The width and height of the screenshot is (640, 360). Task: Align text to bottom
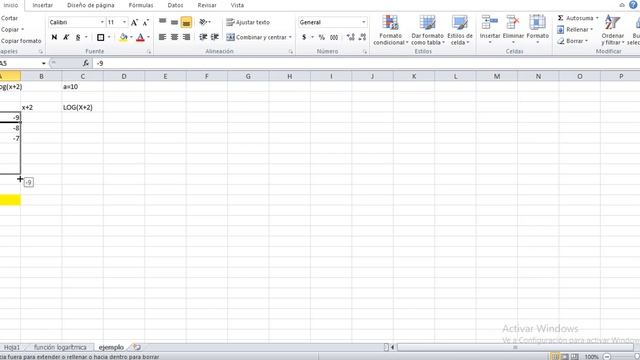[x=186, y=22]
